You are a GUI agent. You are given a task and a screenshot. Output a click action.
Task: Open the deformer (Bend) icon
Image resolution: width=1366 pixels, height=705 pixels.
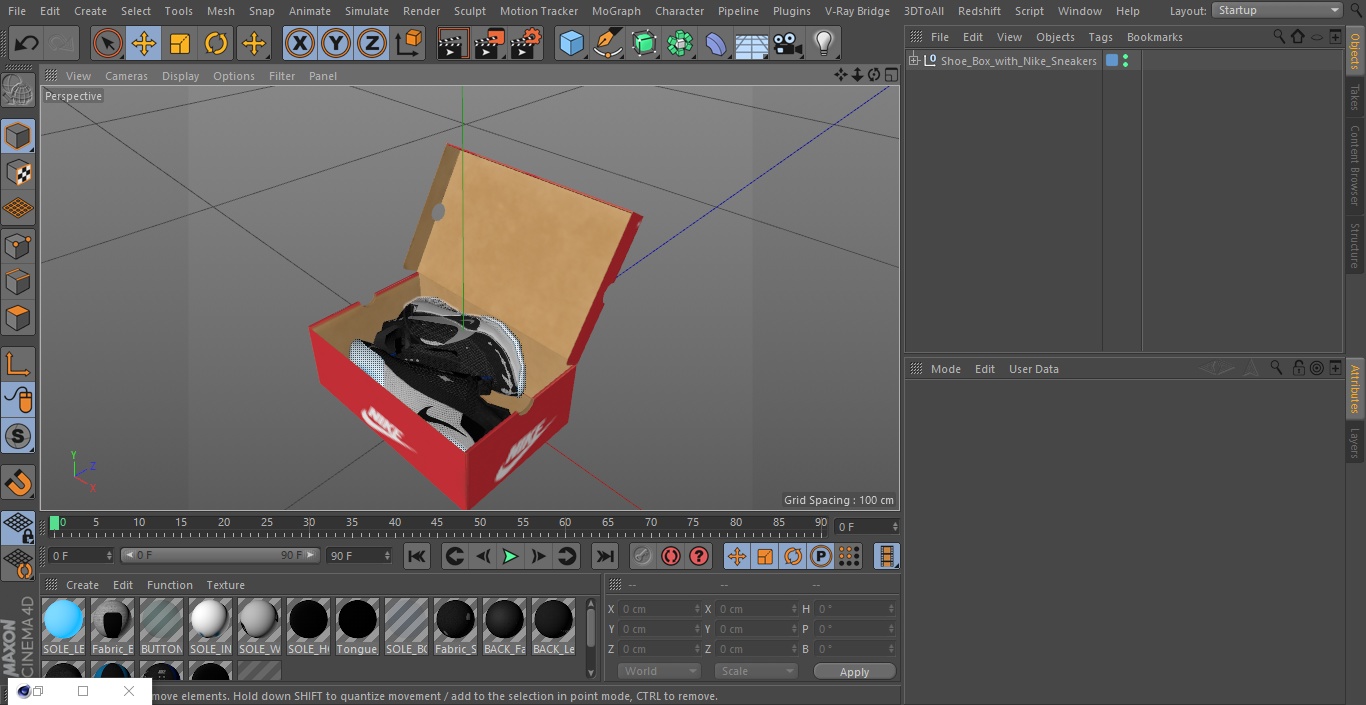point(716,43)
